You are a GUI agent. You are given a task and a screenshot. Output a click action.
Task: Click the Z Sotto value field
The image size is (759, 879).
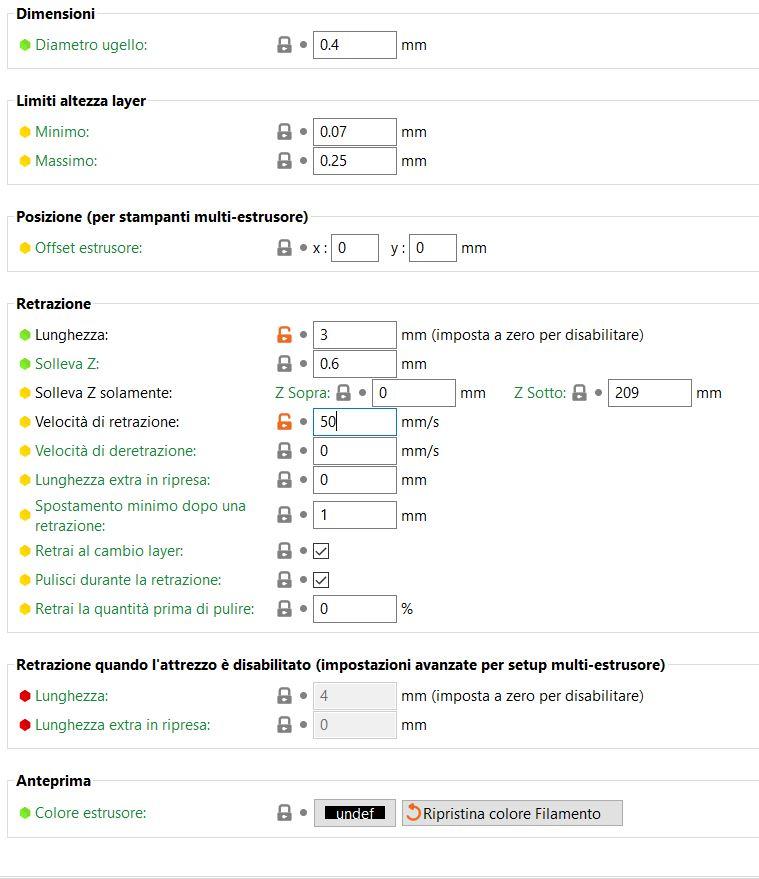tap(649, 393)
